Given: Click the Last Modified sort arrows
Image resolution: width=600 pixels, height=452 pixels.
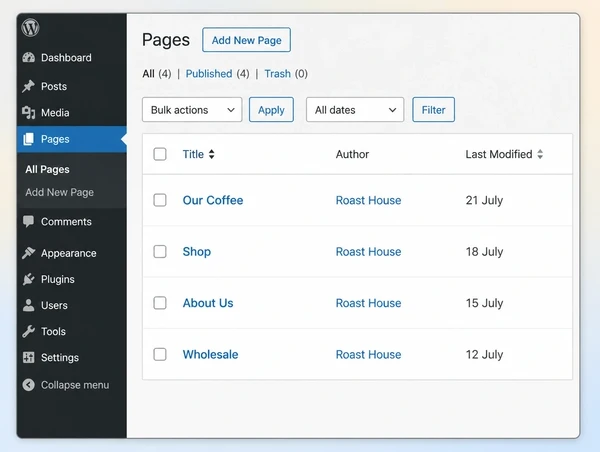Looking at the screenshot, I should pos(540,154).
